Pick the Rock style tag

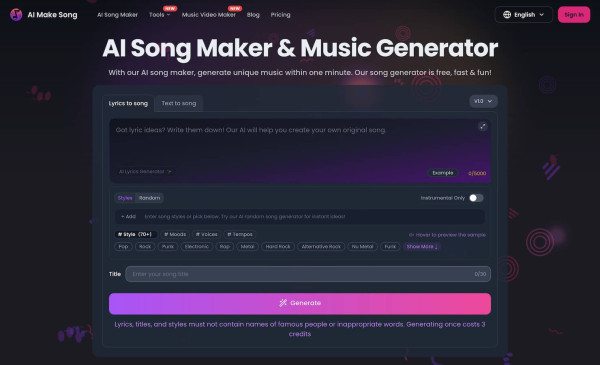(145, 247)
